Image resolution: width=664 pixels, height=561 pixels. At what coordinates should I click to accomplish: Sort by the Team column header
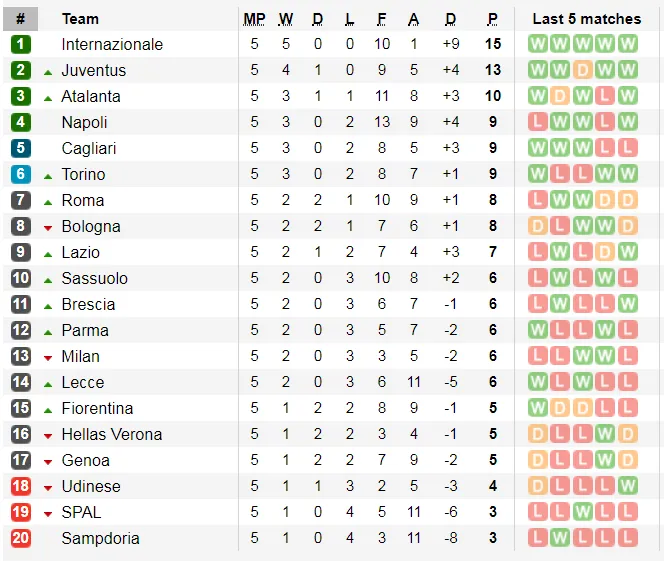[80, 18]
